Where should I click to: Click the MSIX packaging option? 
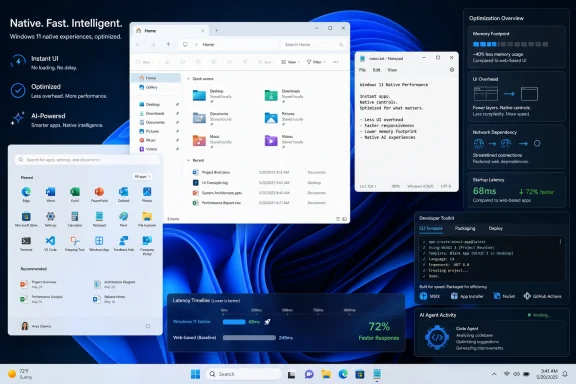(x=430, y=296)
